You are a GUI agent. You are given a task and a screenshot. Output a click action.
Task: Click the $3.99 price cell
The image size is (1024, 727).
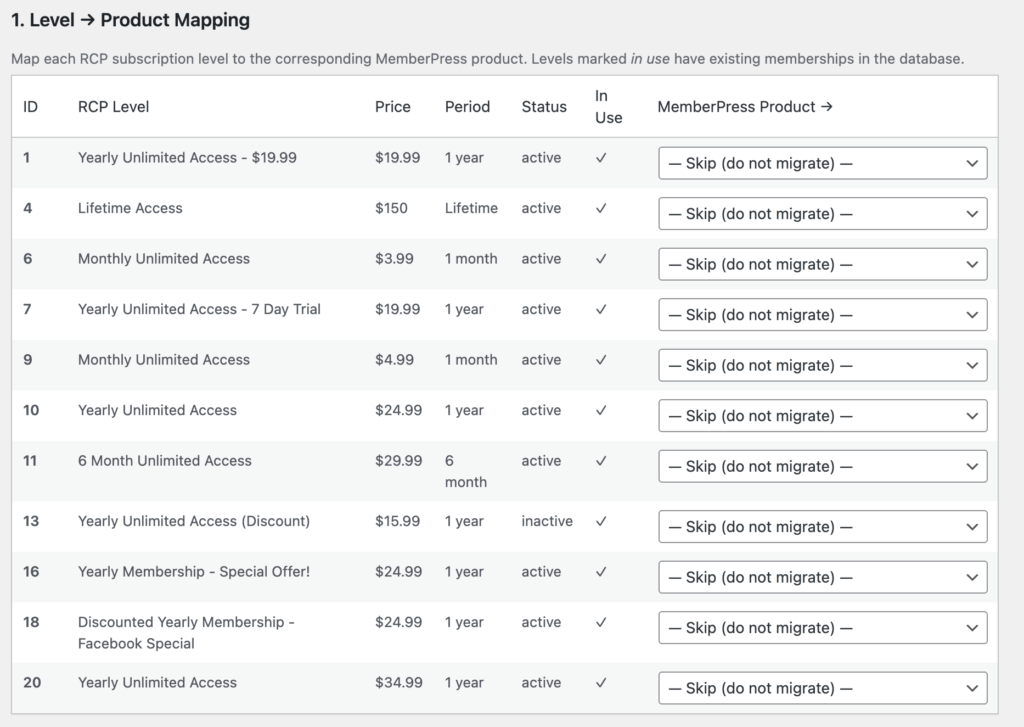(394, 259)
